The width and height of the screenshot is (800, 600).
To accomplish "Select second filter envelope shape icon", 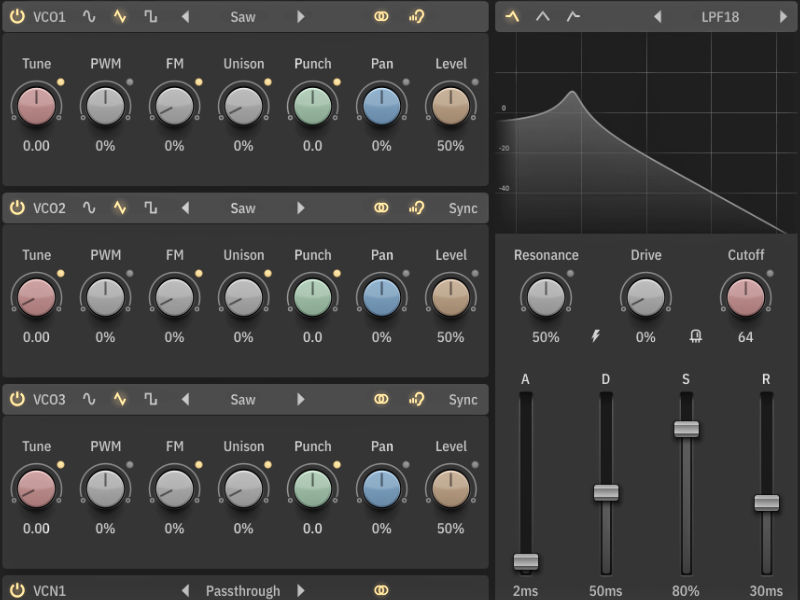I will [543, 16].
